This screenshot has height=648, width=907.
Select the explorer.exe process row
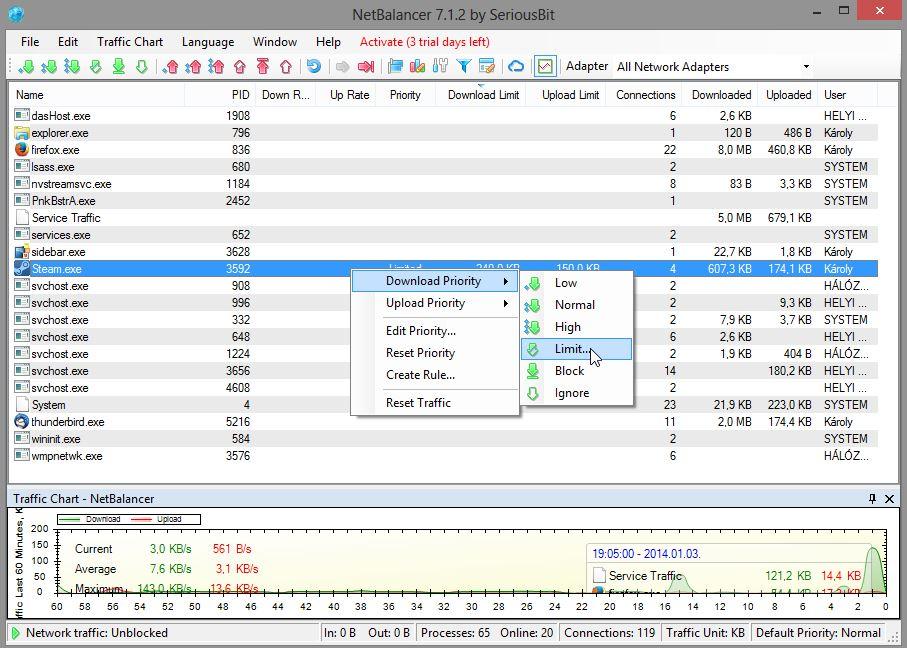[x=444, y=133]
